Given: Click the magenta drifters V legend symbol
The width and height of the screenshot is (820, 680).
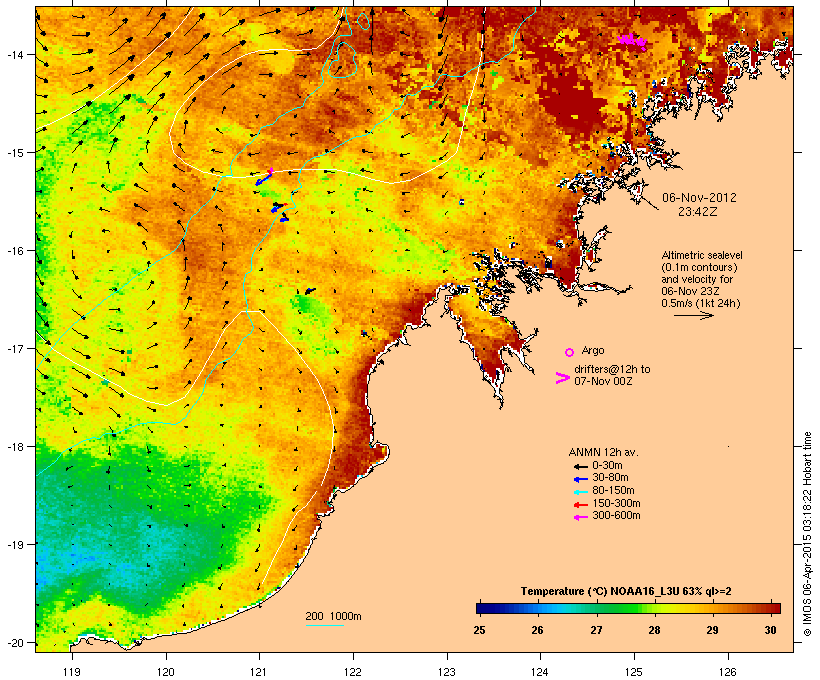Looking at the screenshot, I should pos(562,378).
